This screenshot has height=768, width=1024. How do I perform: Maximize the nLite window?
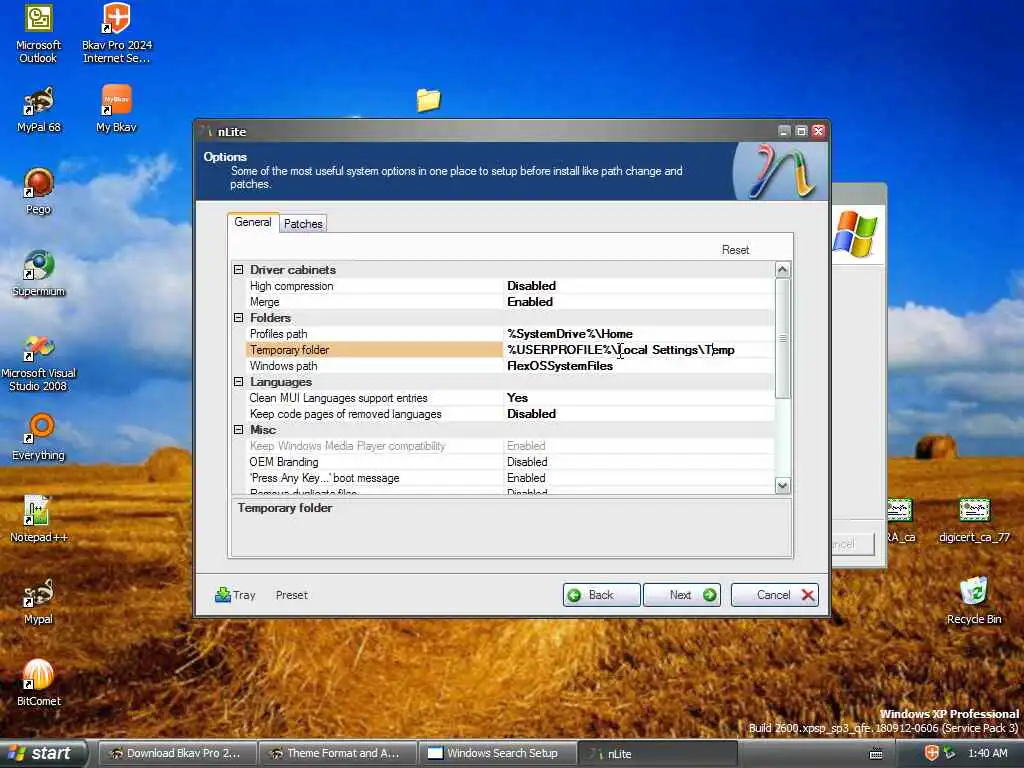tap(801, 131)
